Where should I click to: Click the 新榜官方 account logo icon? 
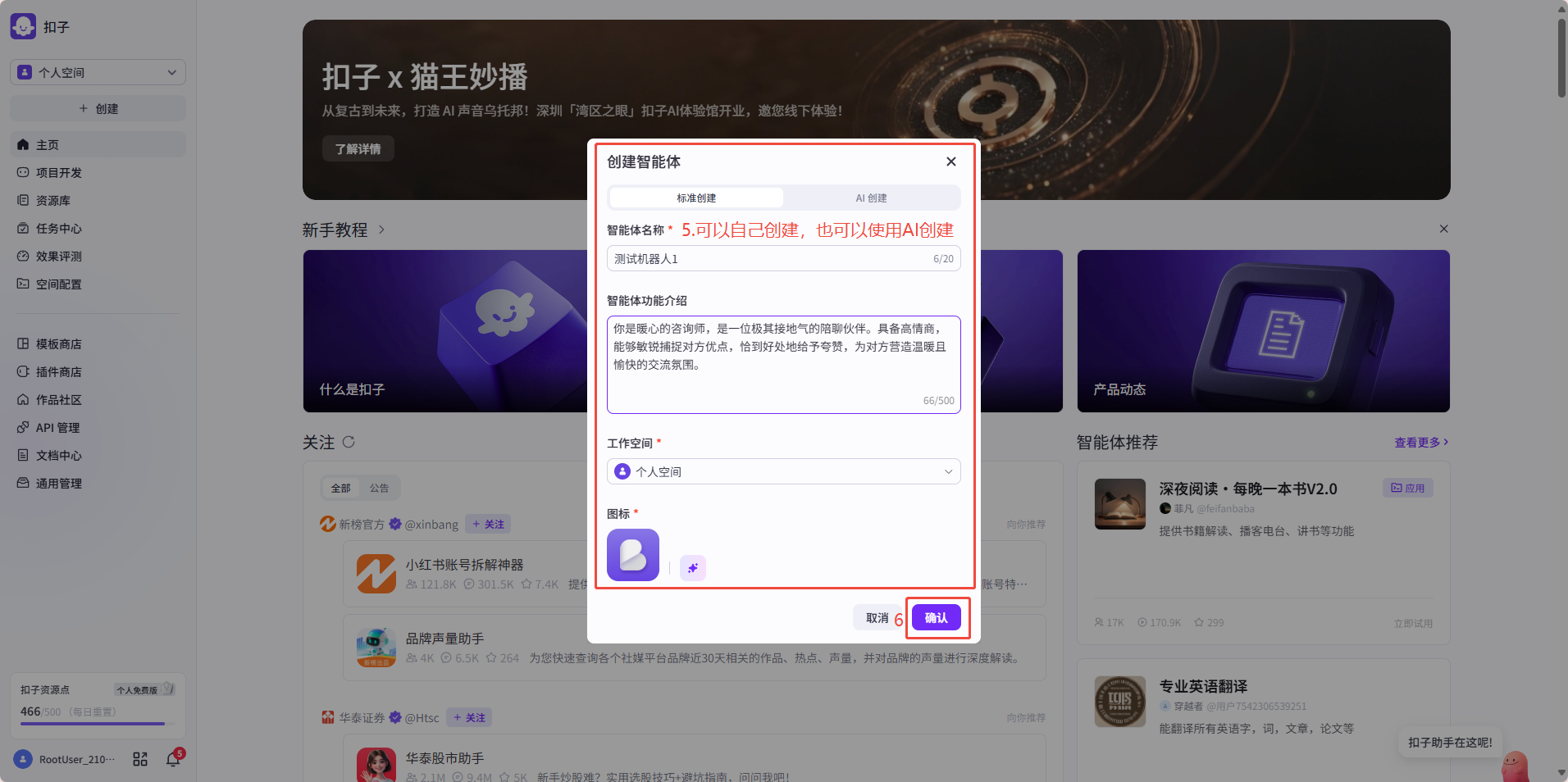pyautogui.click(x=328, y=524)
